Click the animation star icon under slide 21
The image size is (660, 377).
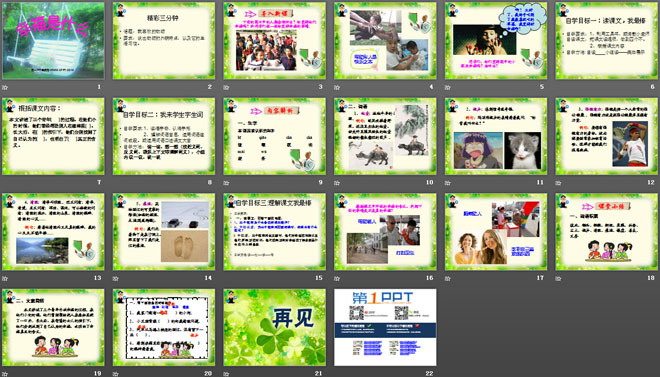tap(226, 374)
